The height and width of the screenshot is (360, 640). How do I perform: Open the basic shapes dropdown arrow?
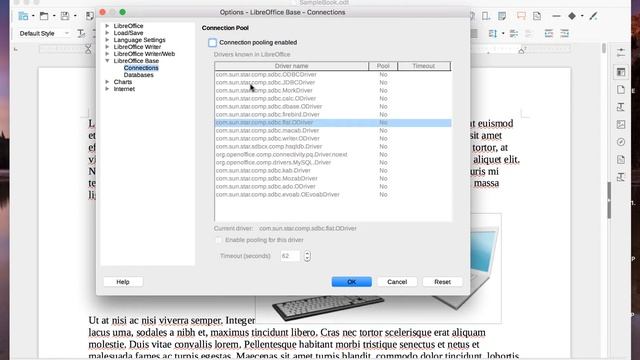click(582, 16)
